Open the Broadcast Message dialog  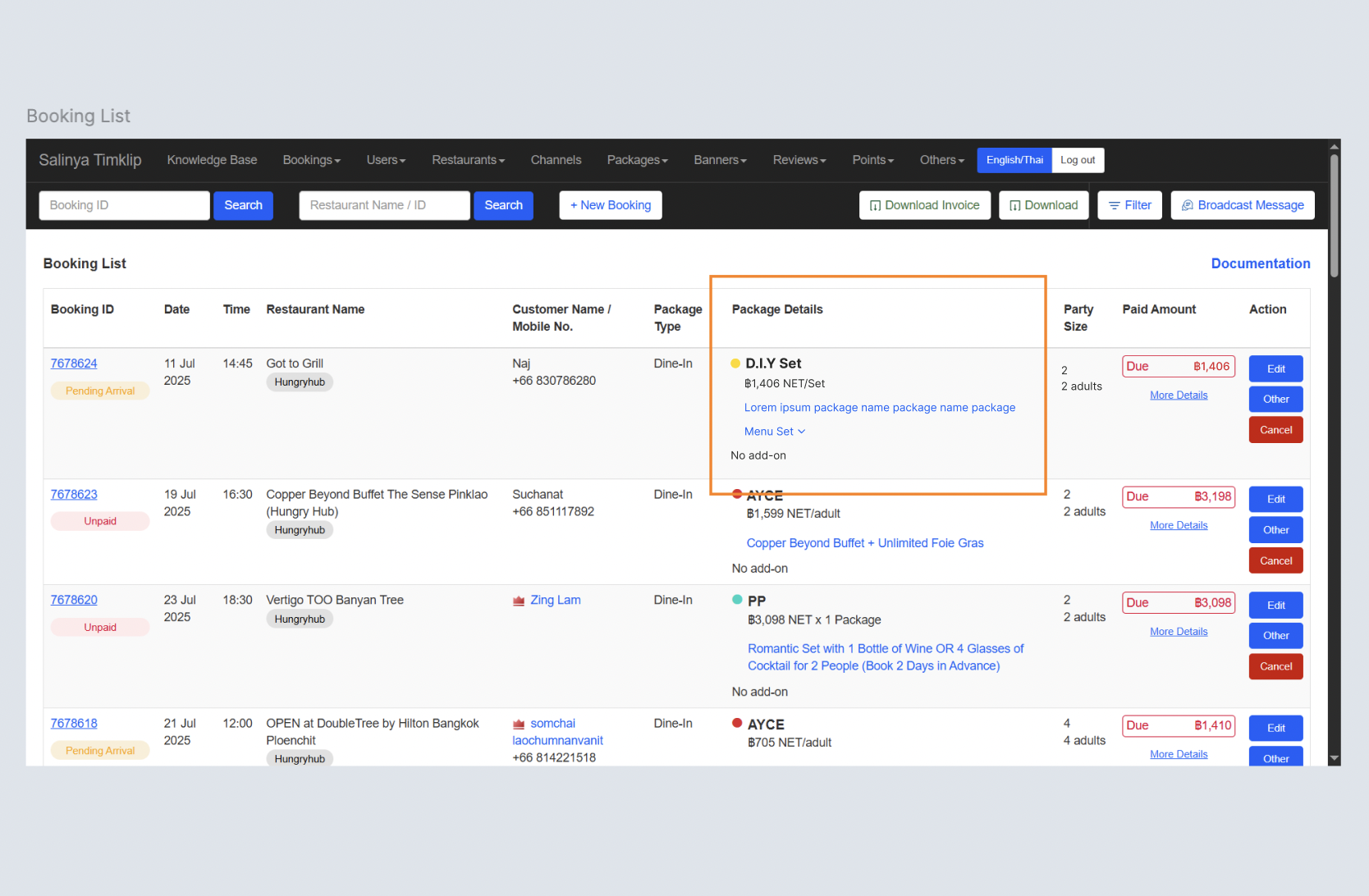1242,205
